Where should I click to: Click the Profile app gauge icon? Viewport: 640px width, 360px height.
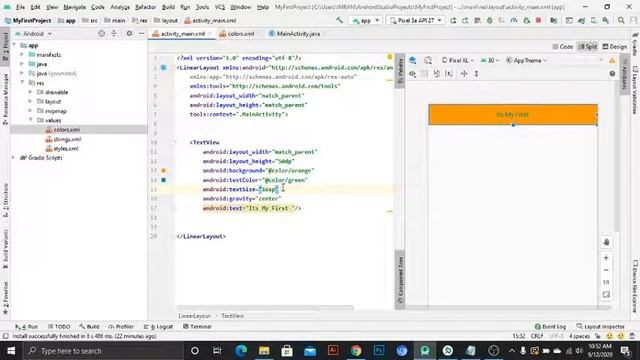(514, 20)
